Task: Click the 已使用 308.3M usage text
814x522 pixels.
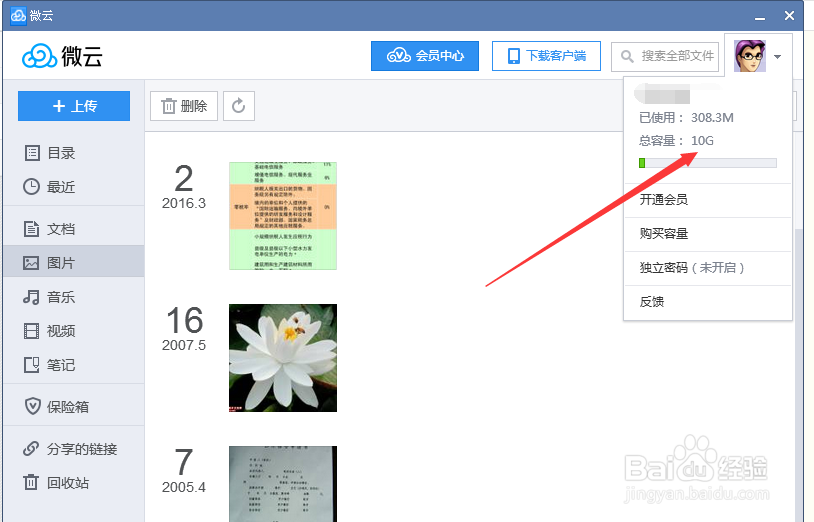Action: click(x=686, y=118)
